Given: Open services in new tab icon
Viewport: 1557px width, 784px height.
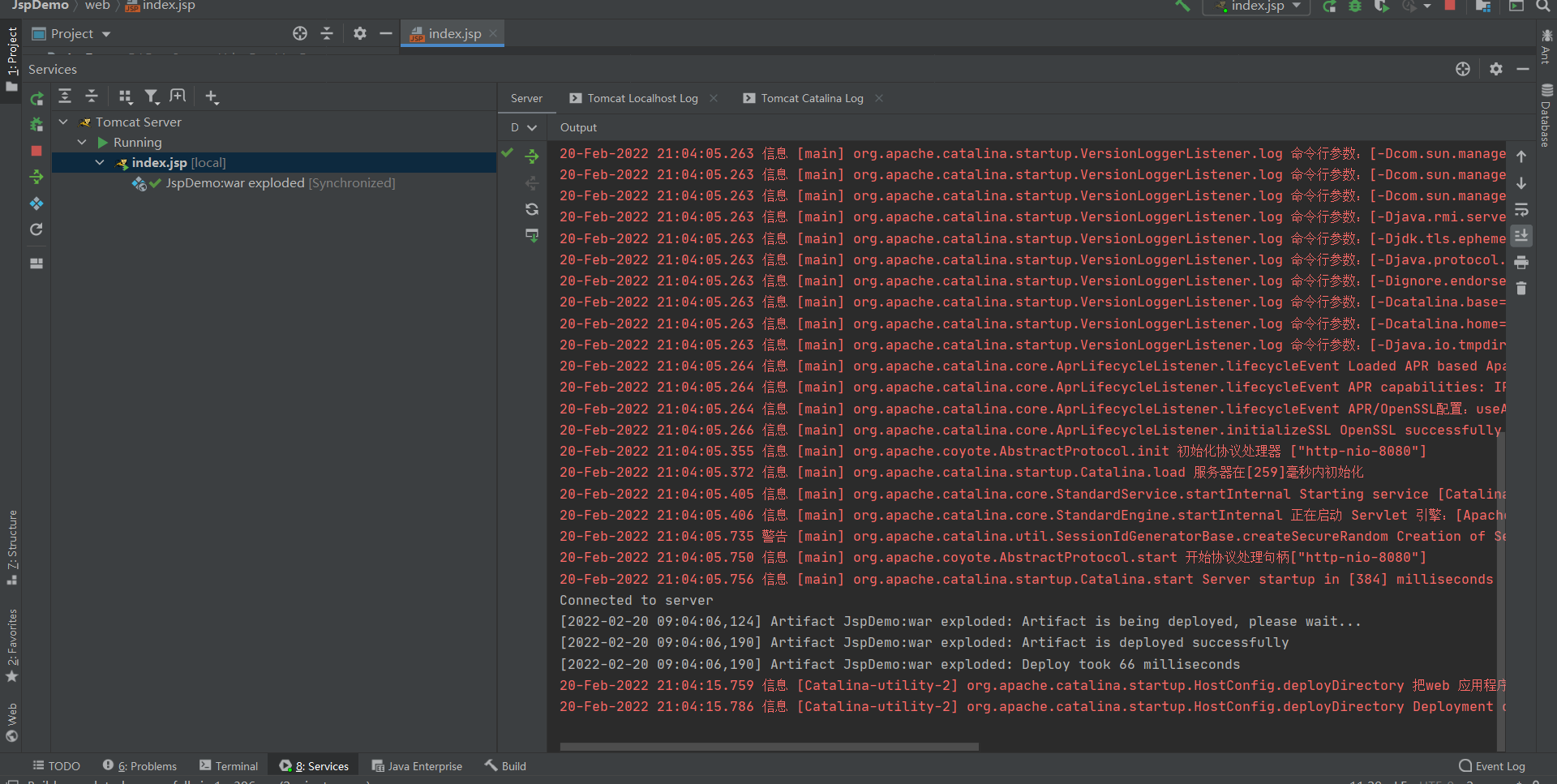Looking at the screenshot, I should 178,96.
